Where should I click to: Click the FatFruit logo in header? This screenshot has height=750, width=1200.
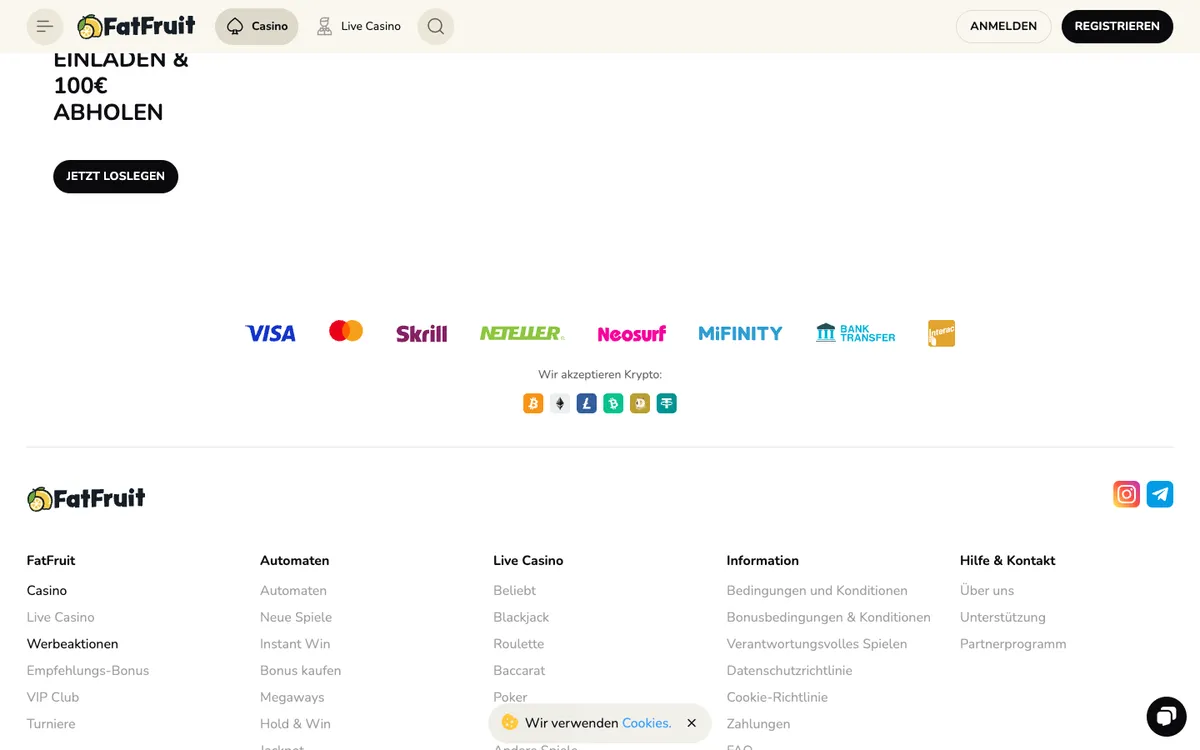click(137, 27)
